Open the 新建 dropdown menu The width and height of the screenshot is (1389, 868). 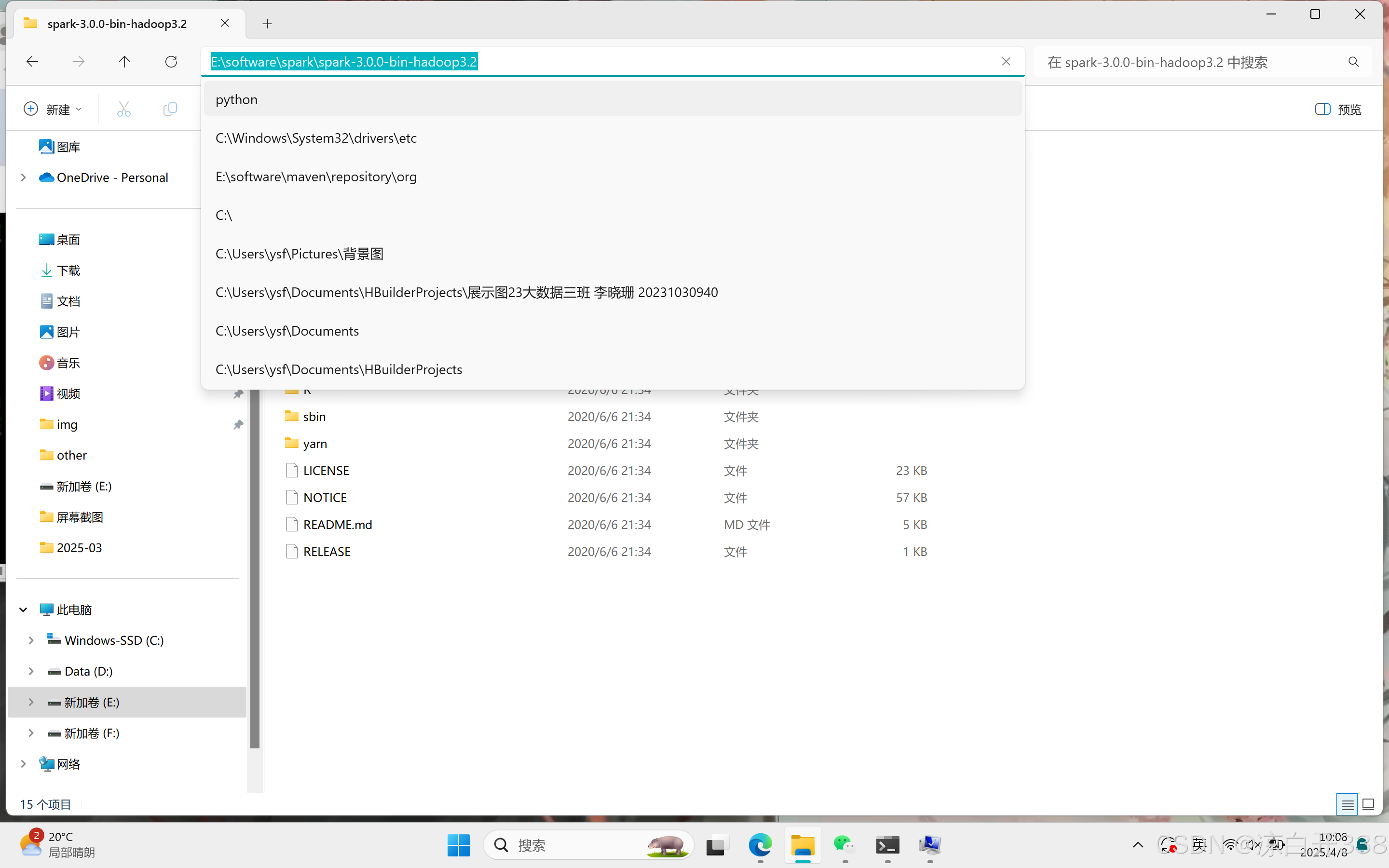click(x=52, y=108)
